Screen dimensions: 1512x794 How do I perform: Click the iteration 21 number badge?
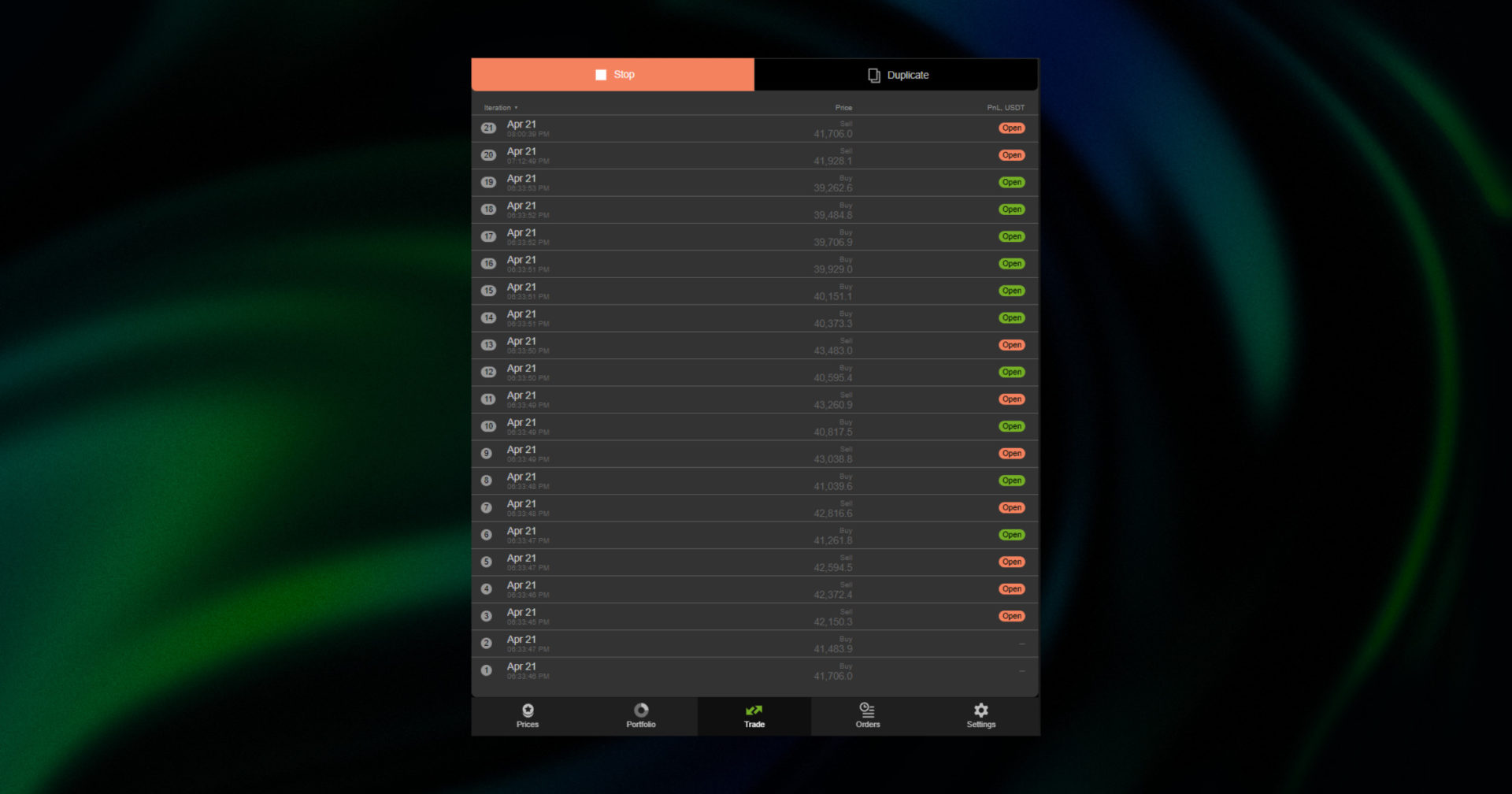pyautogui.click(x=488, y=128)
